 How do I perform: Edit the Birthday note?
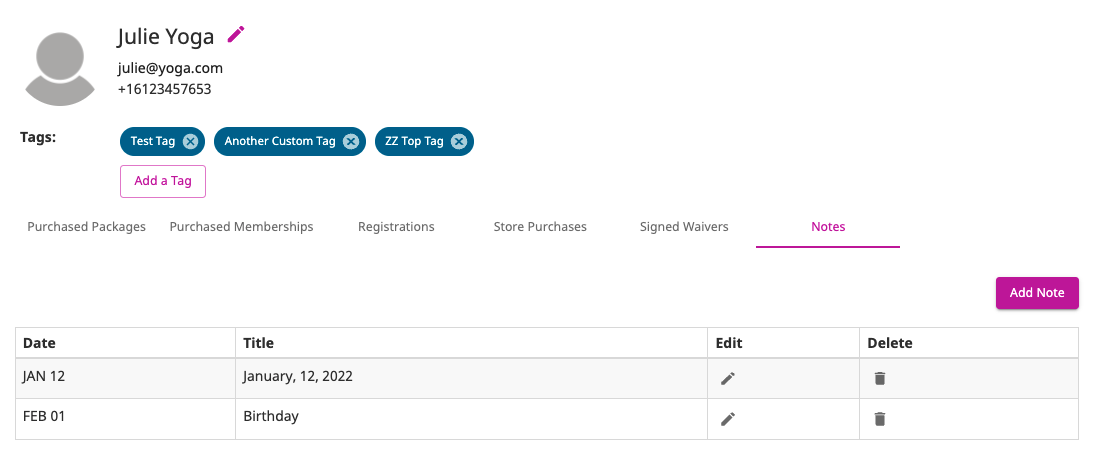click(728, 419)
